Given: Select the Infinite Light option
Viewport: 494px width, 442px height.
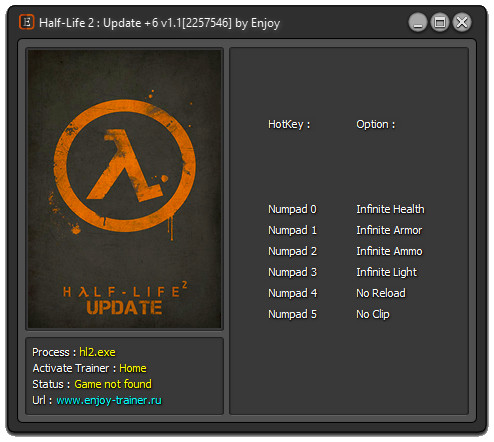Looking at the screenshot, I should [x=386, y=272].
